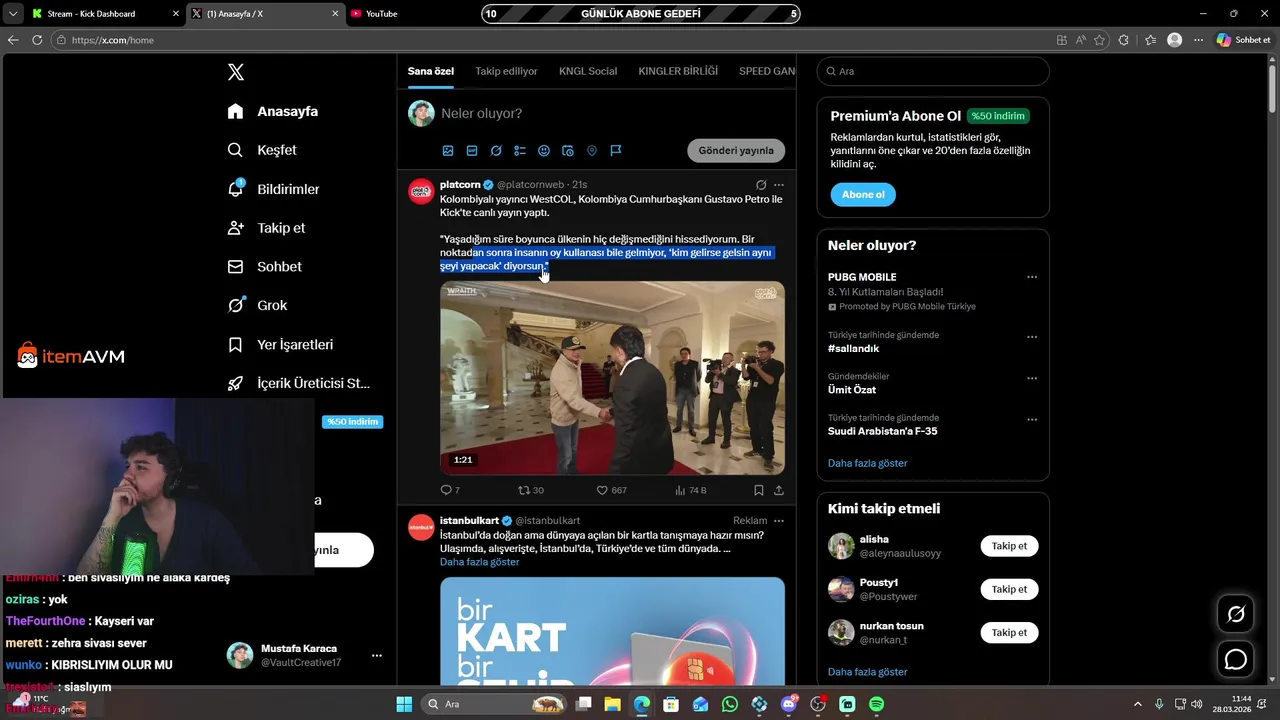Switch to the Takip ediliyor tab
Screen dimensions: 1280x720
tap(506, 71)
